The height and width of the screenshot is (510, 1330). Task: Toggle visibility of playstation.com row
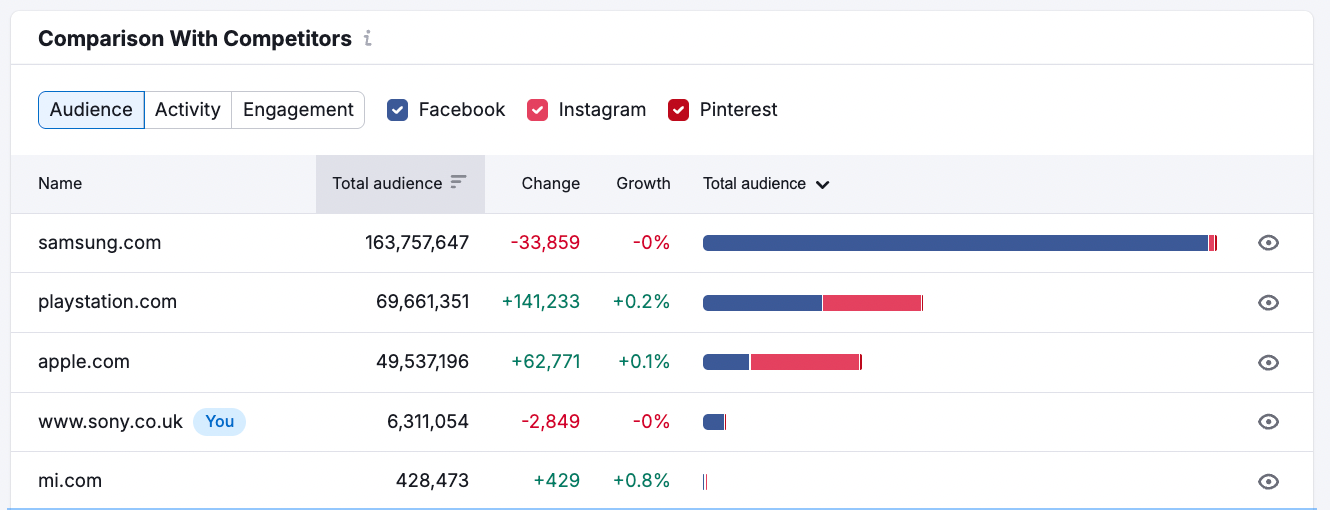pos(1268,303)
